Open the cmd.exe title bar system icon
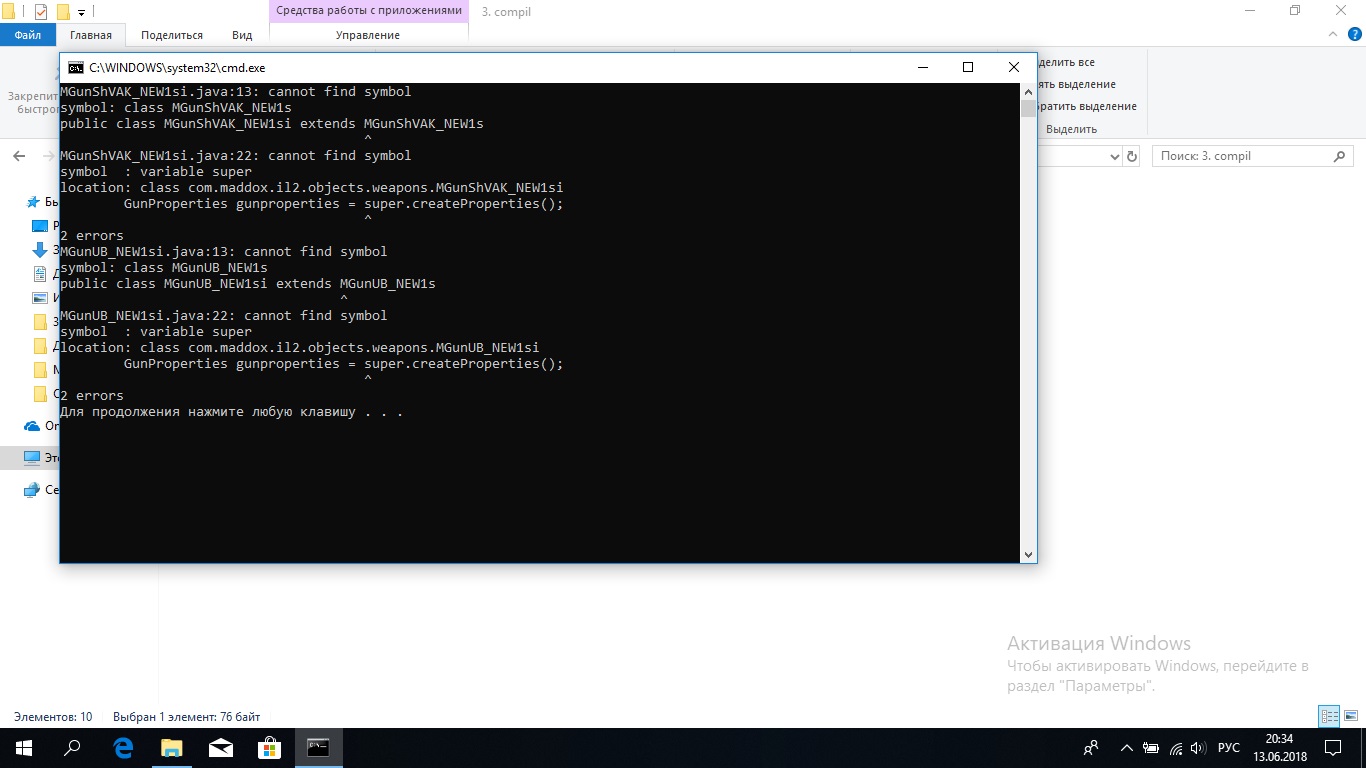Screen dimensions: 1366x768 pos(75,67)
